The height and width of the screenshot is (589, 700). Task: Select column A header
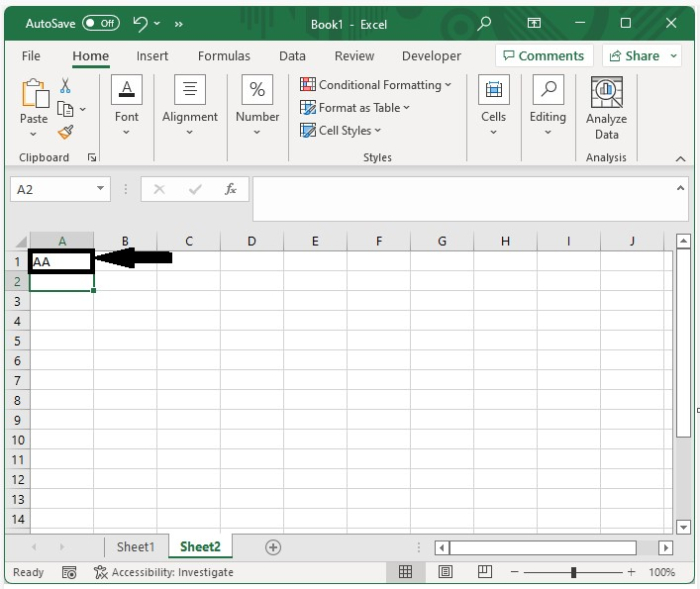tap(62, 241)
